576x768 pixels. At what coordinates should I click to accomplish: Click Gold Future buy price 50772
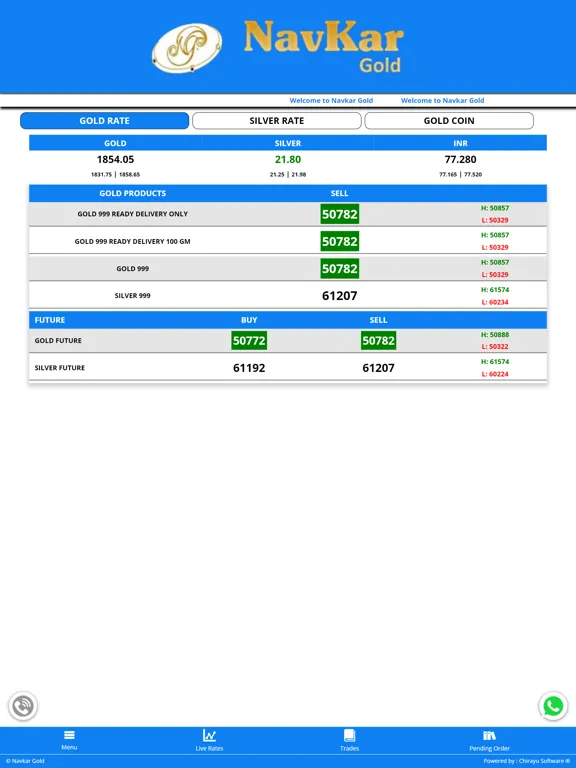click(x=249, y=340)
